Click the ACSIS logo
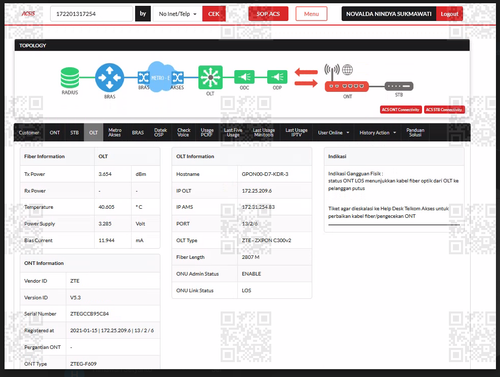This screenshot has width=500, height=377. coord(28,13)
